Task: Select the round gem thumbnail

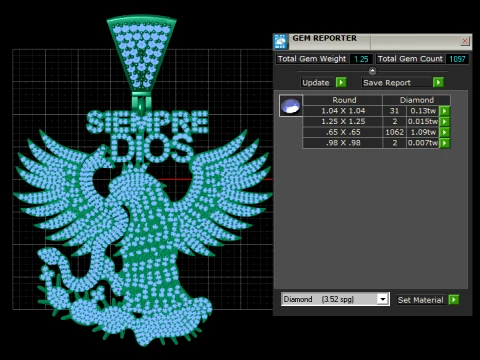Action: click(291, 106)
